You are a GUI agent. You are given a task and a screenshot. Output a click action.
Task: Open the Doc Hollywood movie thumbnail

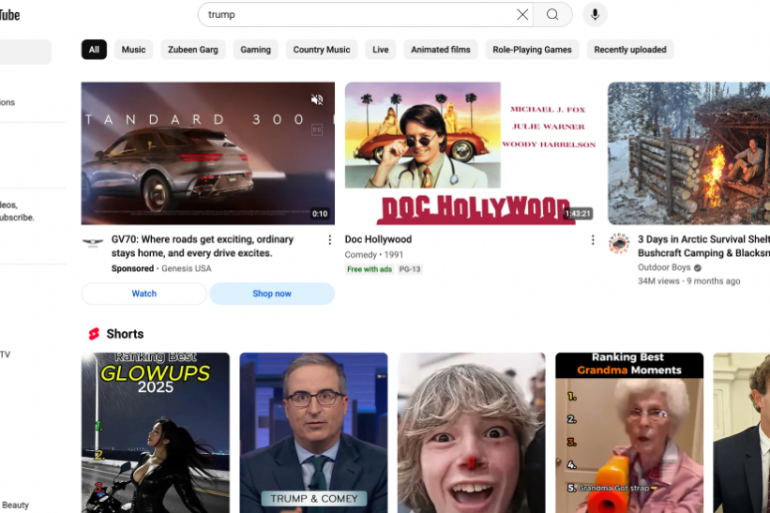pyautogui.click(x=471, y=153)
